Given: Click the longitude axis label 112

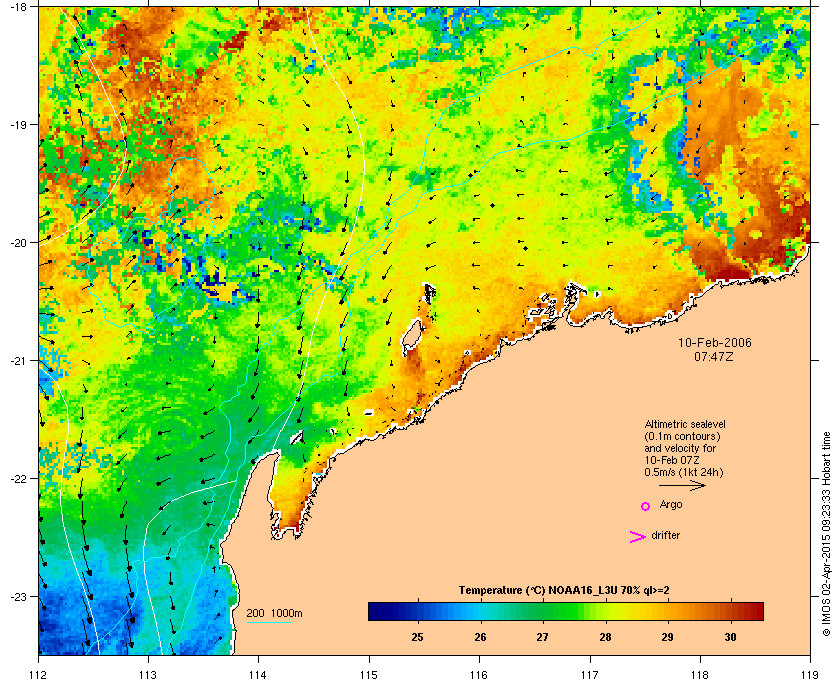Looking at the screenshot, I should 39,674.
